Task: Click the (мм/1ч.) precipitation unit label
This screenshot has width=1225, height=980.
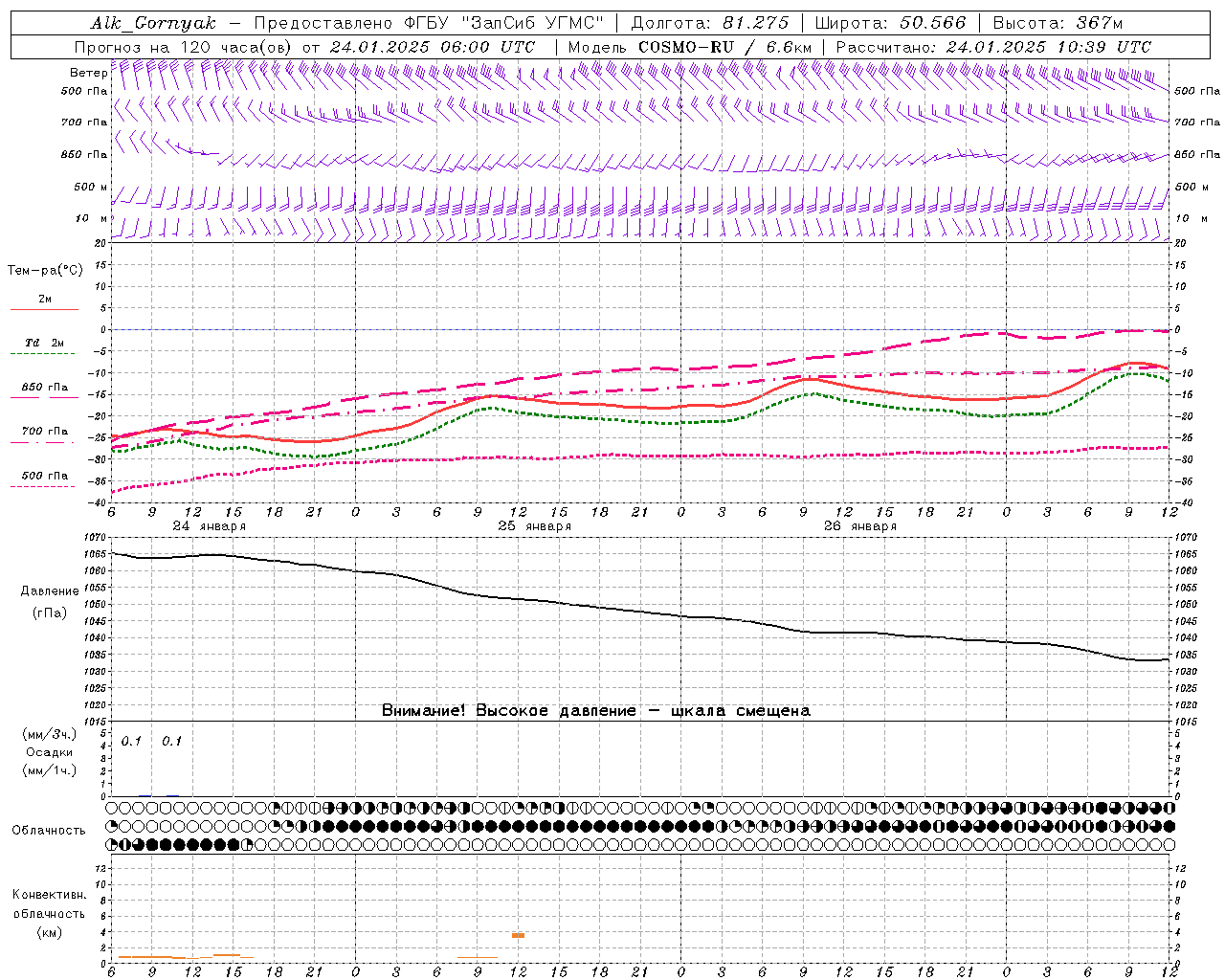Action: (x=50, y=770)
